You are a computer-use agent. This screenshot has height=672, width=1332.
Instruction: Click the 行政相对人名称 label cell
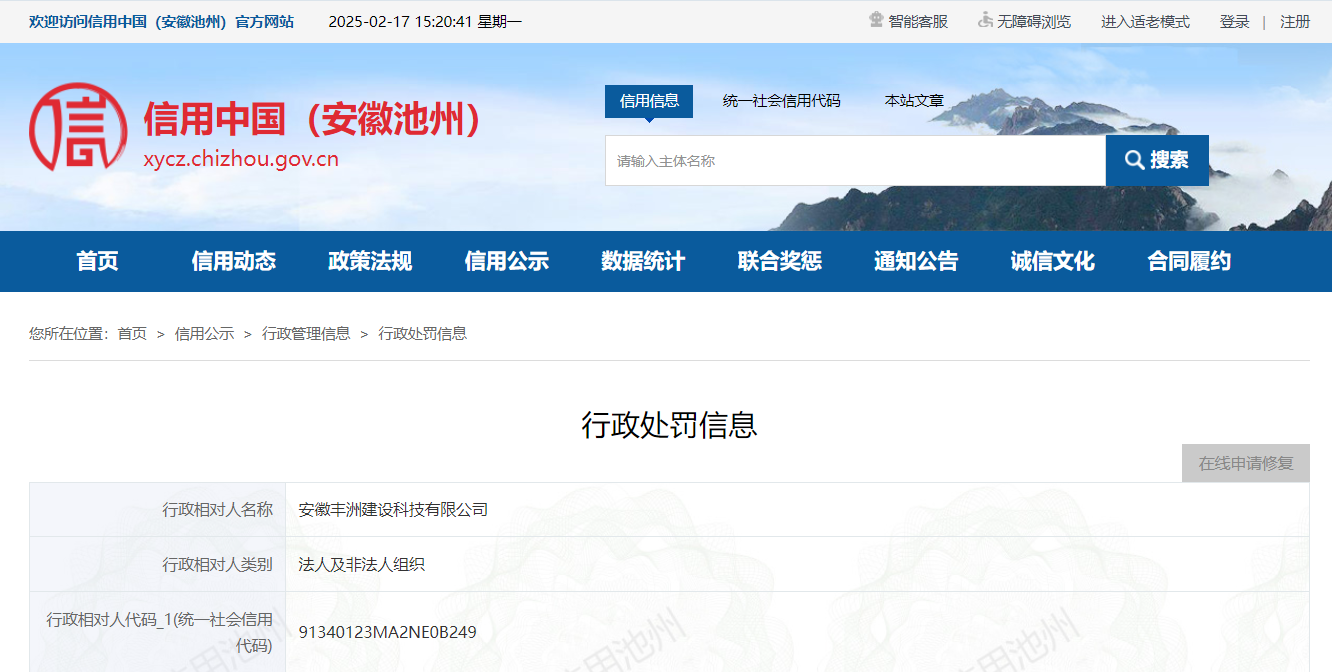(157, 510)
